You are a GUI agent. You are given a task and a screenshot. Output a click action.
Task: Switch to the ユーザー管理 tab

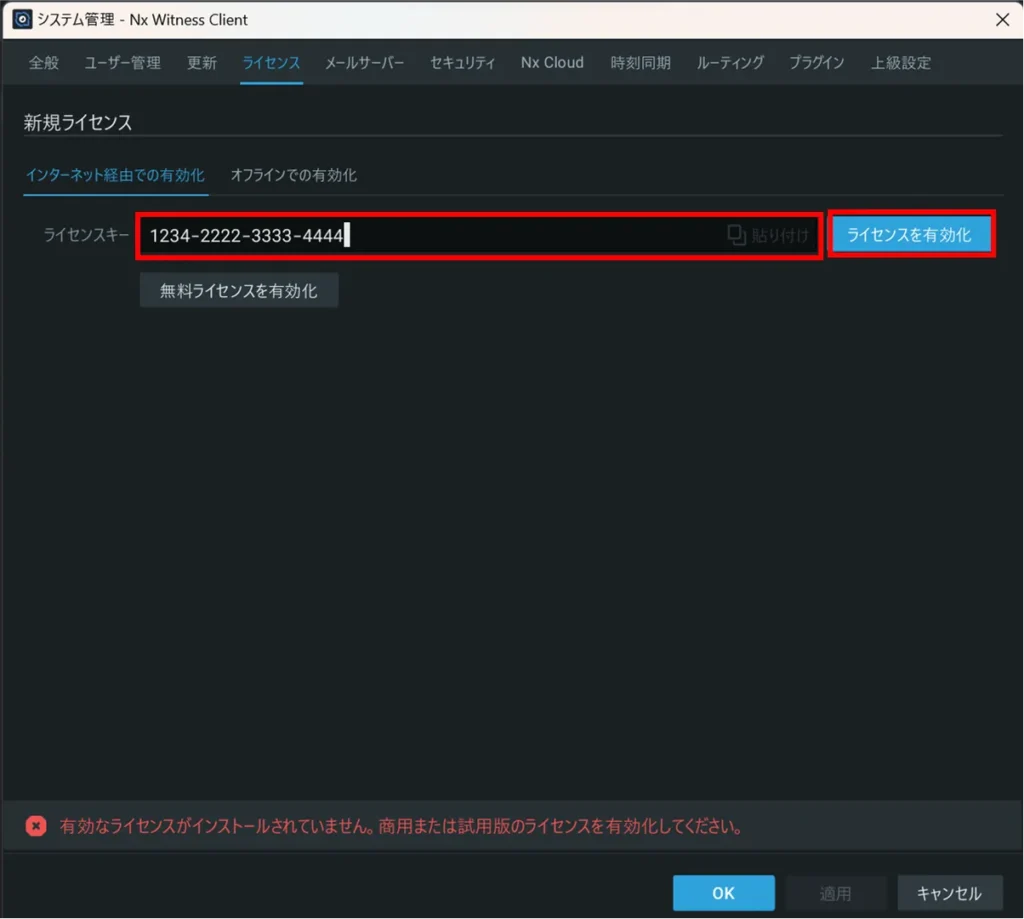click(122, 62)
